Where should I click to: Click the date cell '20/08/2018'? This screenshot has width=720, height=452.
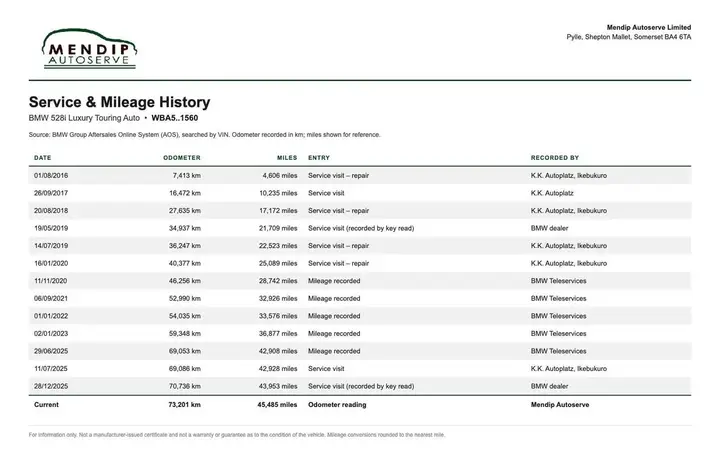(x=51, y=210)
